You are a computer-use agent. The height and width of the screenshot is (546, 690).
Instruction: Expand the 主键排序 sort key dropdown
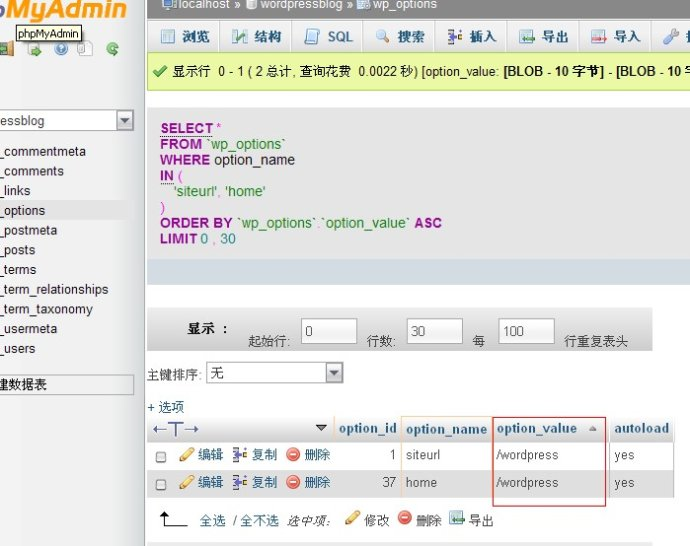point(334,373)
